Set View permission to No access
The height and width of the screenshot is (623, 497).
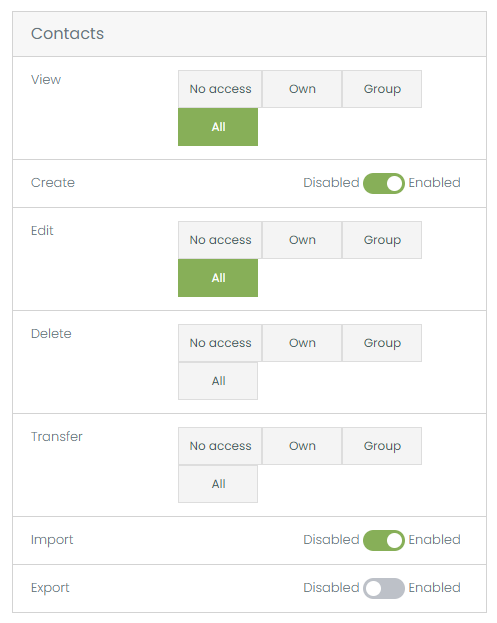pyautogui.click(x=220, y=89)
